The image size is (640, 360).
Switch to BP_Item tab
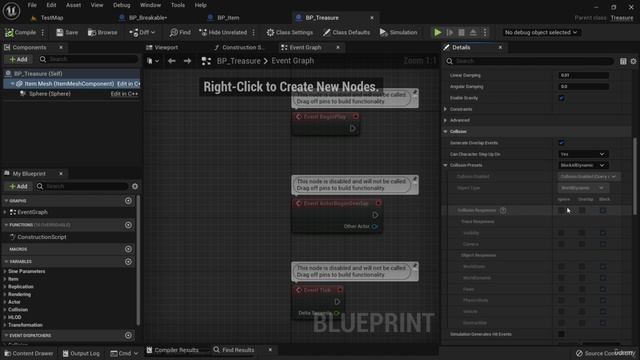(228, 18)
